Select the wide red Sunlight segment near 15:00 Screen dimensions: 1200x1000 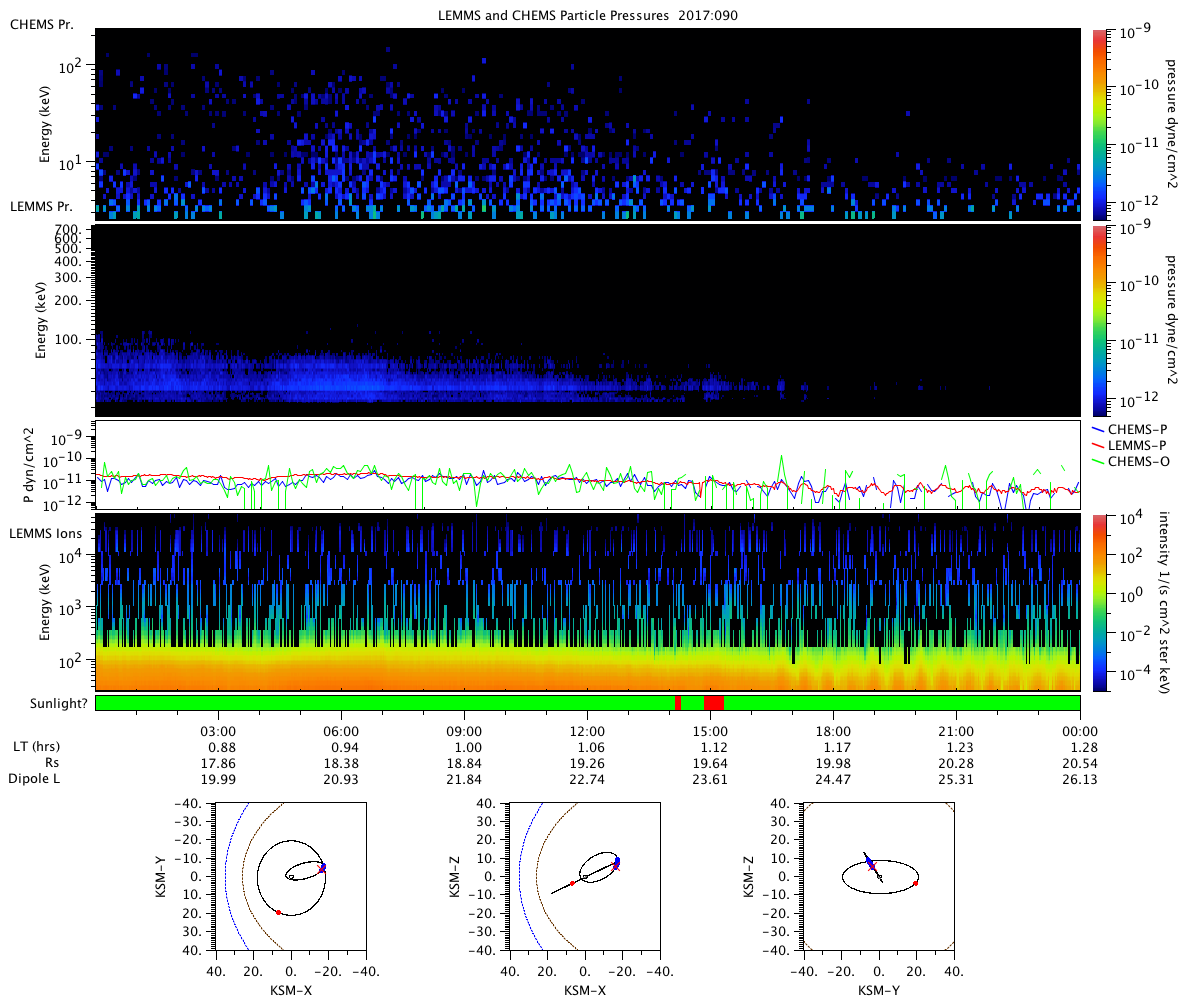[713, 703]
